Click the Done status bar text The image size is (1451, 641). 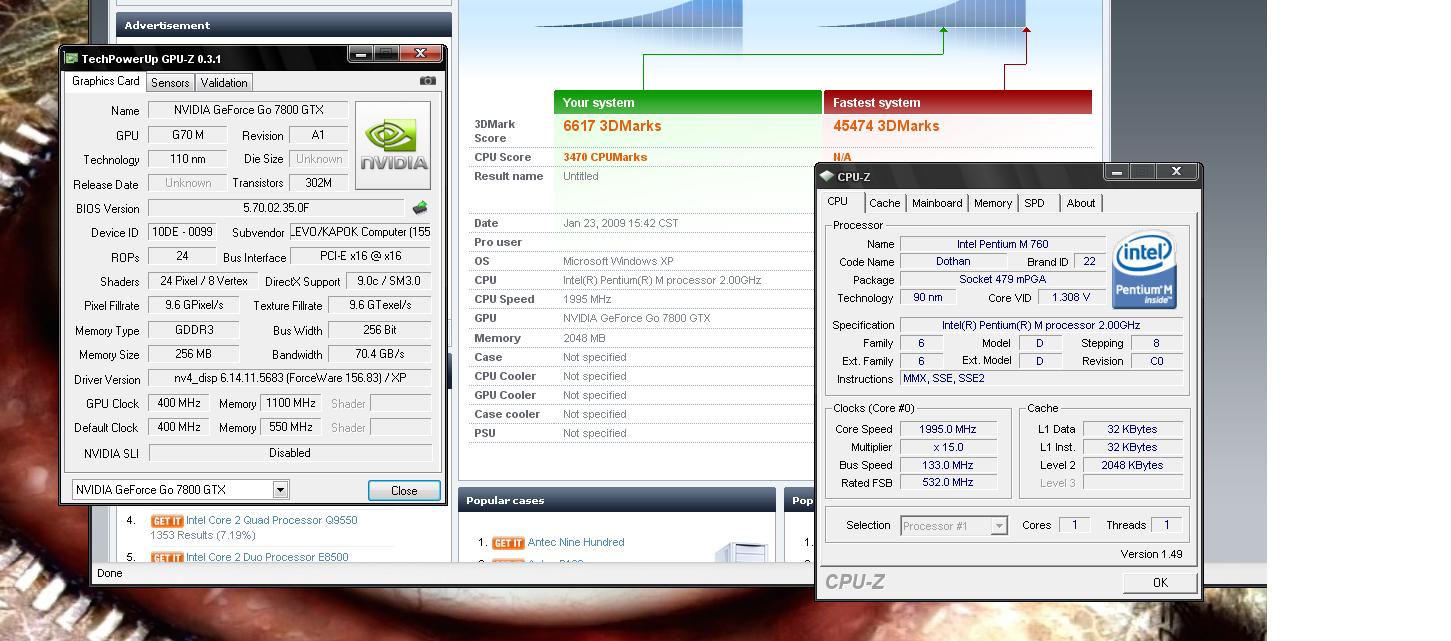tap(110, 573)
